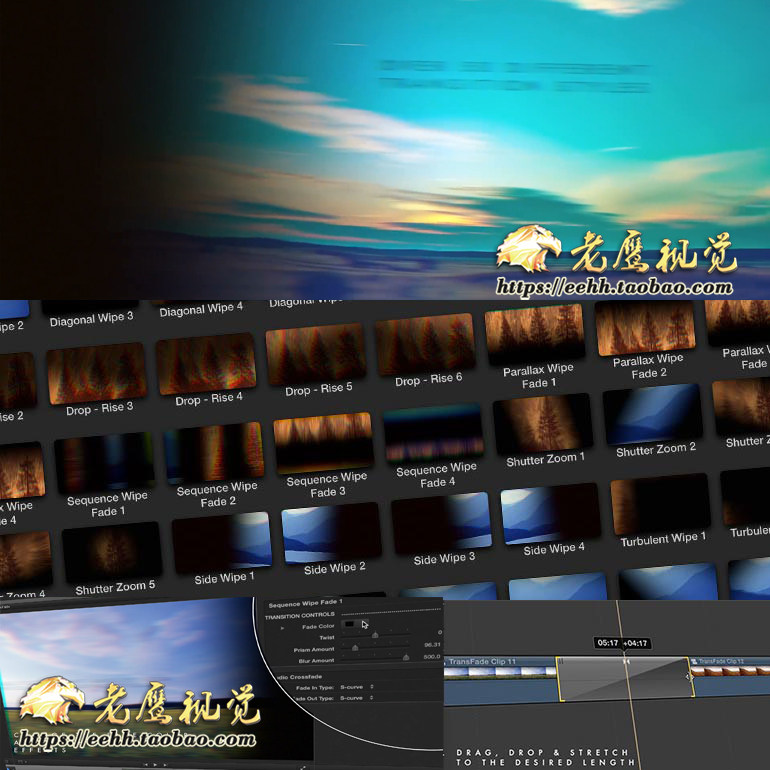This screenshot has height=770, width=770.
Task: Click the TRANSITION CONTROLS heading
Action: pos(300,616)
